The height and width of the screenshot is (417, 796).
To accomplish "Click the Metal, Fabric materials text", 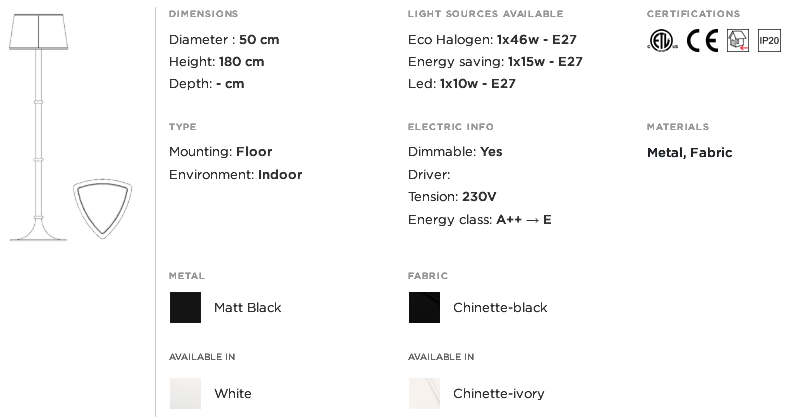I will [x=689, y=152].
